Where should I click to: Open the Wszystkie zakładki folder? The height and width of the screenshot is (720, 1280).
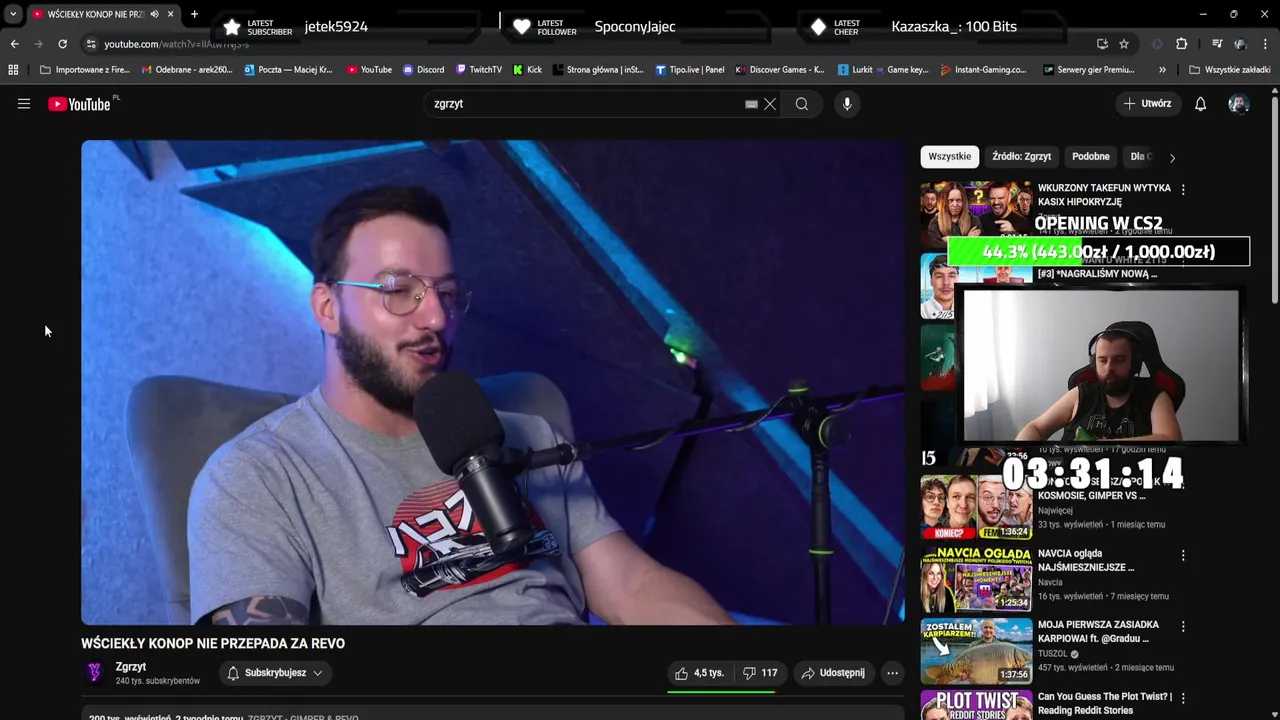click(x=1230, y=70)
